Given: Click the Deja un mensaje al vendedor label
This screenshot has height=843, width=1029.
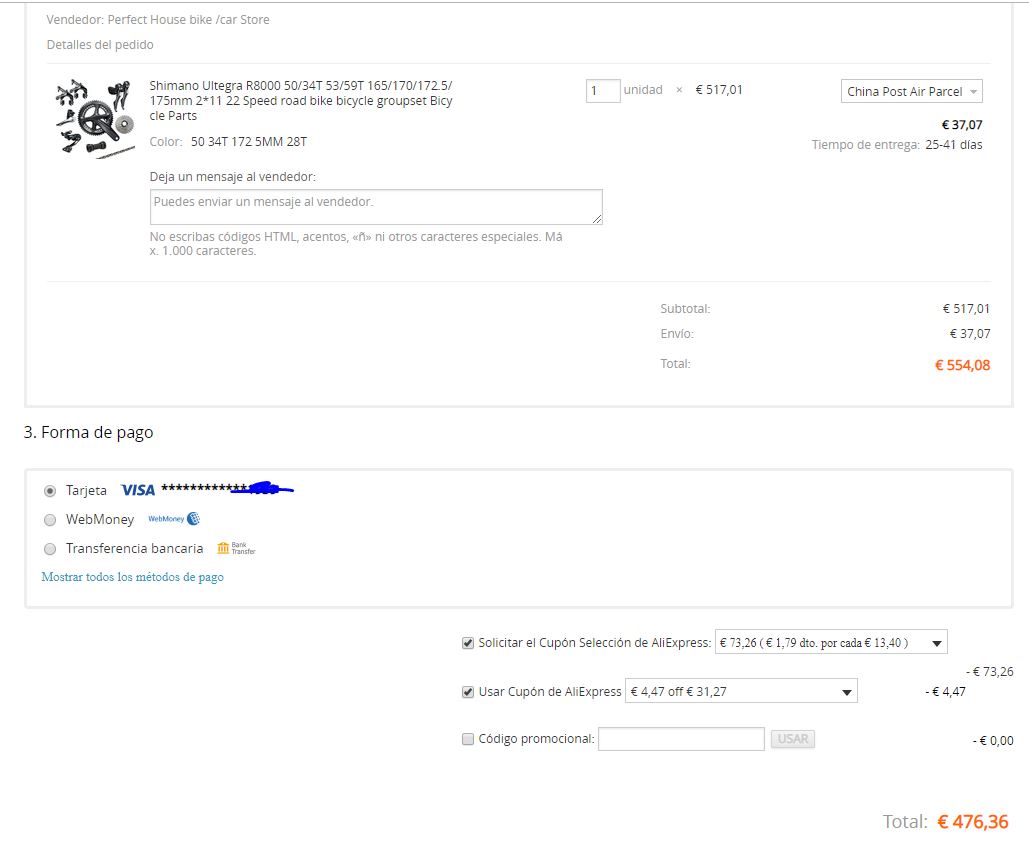Looking at the screenshot, I should 232,176.
